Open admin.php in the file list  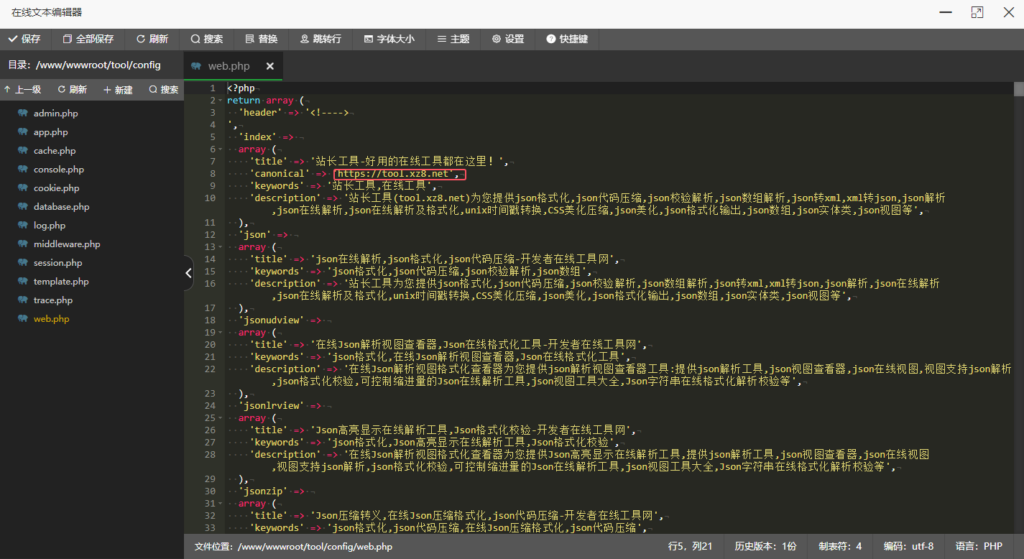pos(56,113)
